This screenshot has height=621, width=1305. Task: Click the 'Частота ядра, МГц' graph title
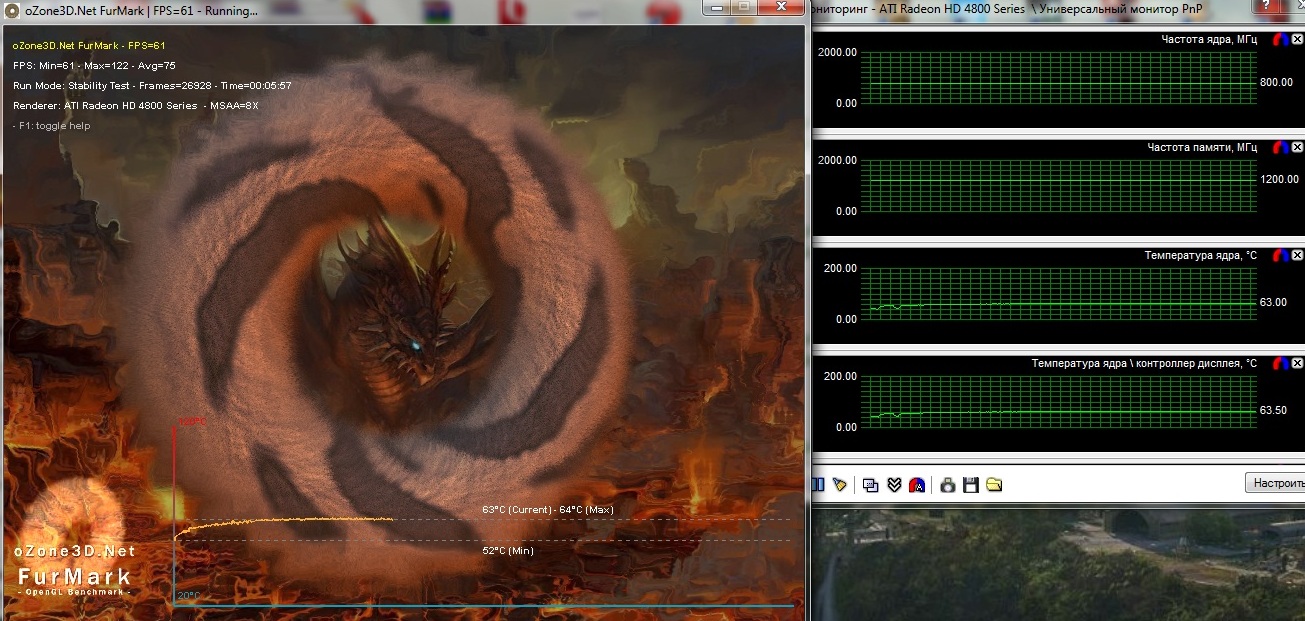coord(1209,40)
